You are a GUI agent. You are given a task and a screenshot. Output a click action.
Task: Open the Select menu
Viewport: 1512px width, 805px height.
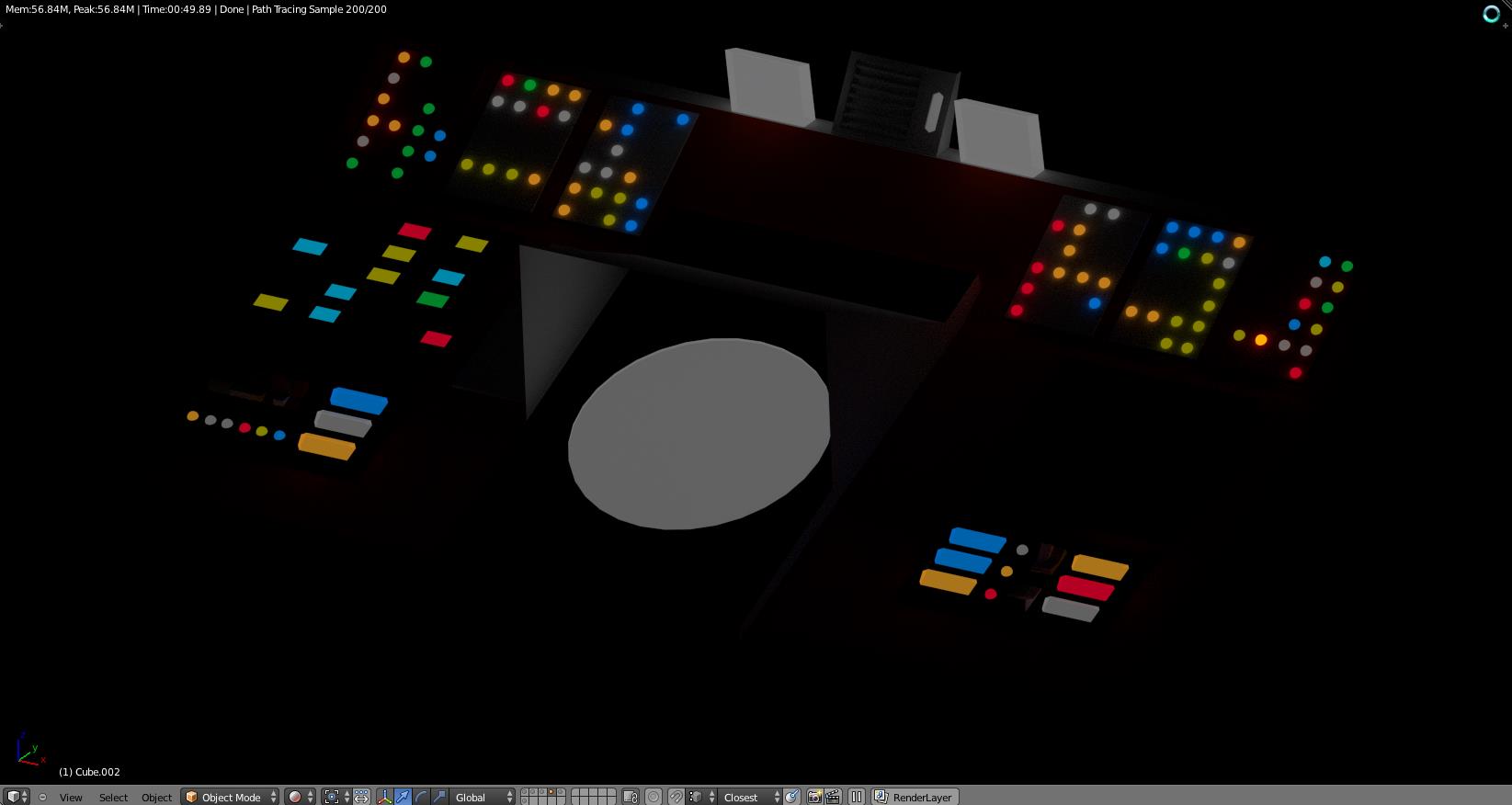pos(113,797)
